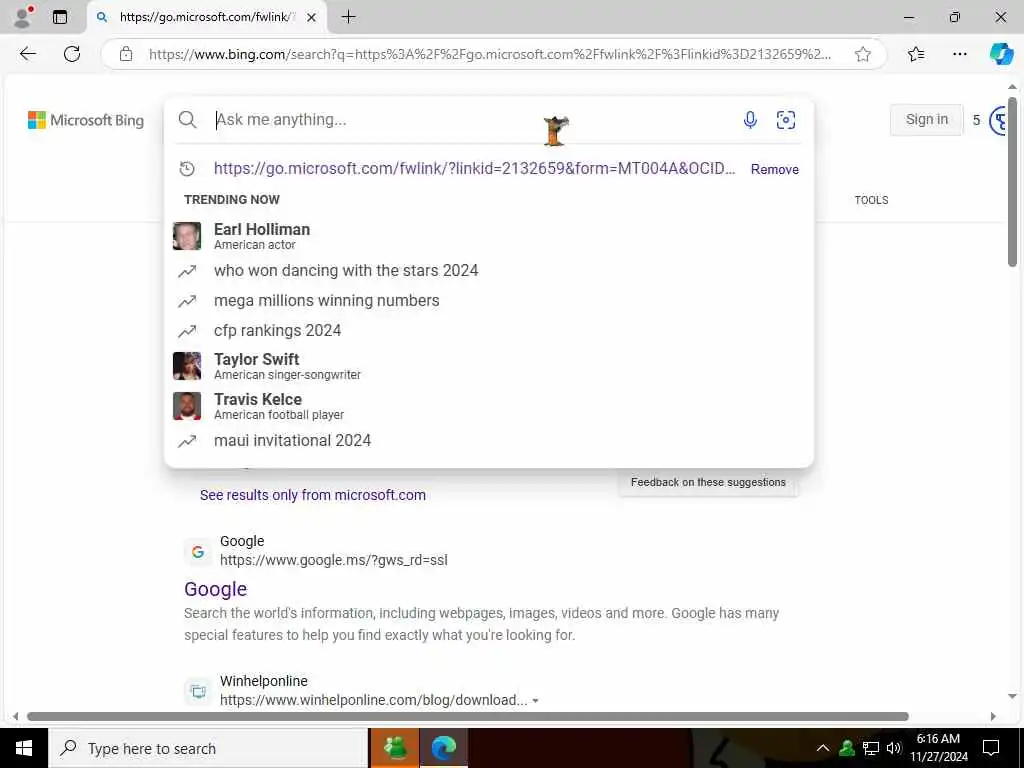
Task: Go back with the back arrow
Action: [28, 54]
